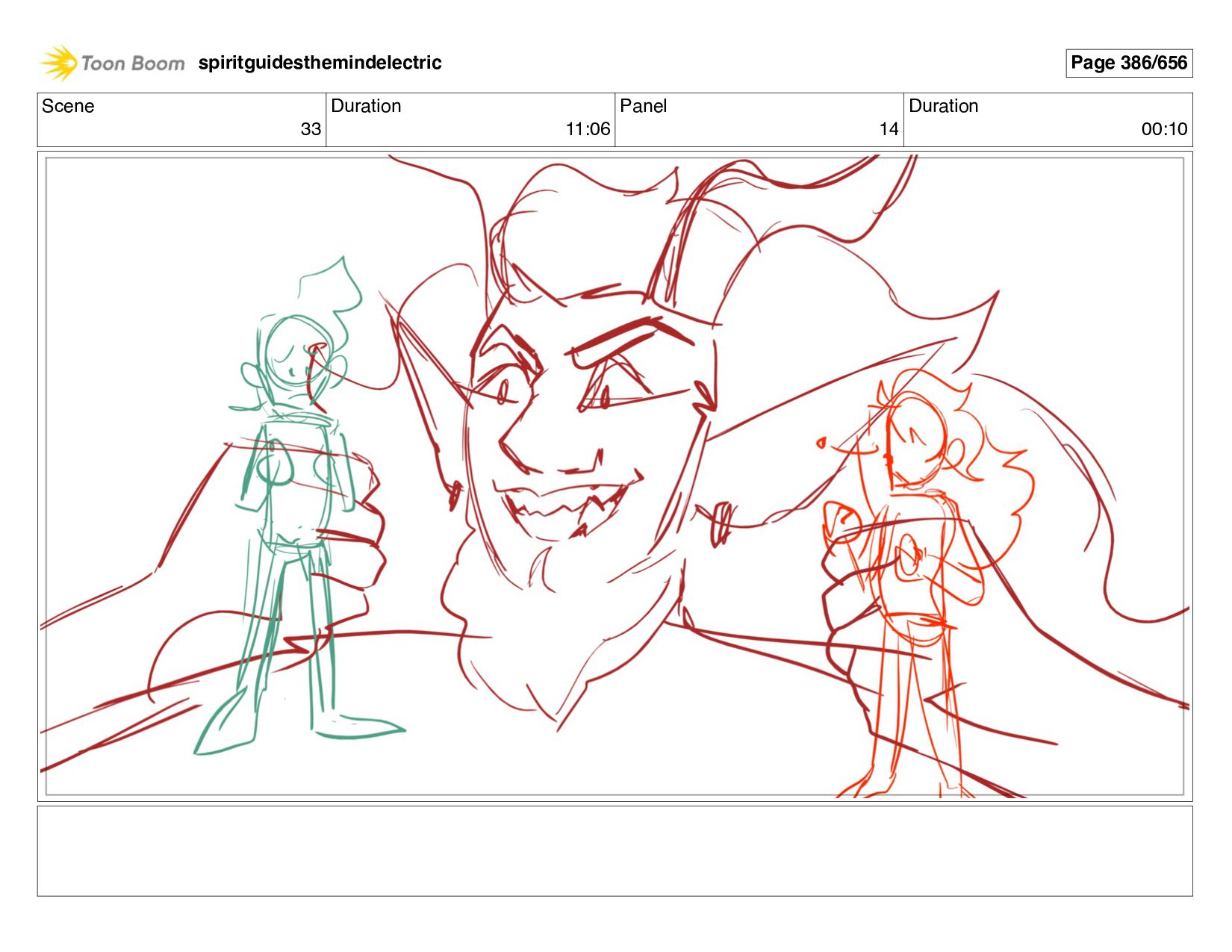The width and height of the screenshot is (1232, 952).
Task: Click the Duration label above 11:06
Action: pos(366,106)
